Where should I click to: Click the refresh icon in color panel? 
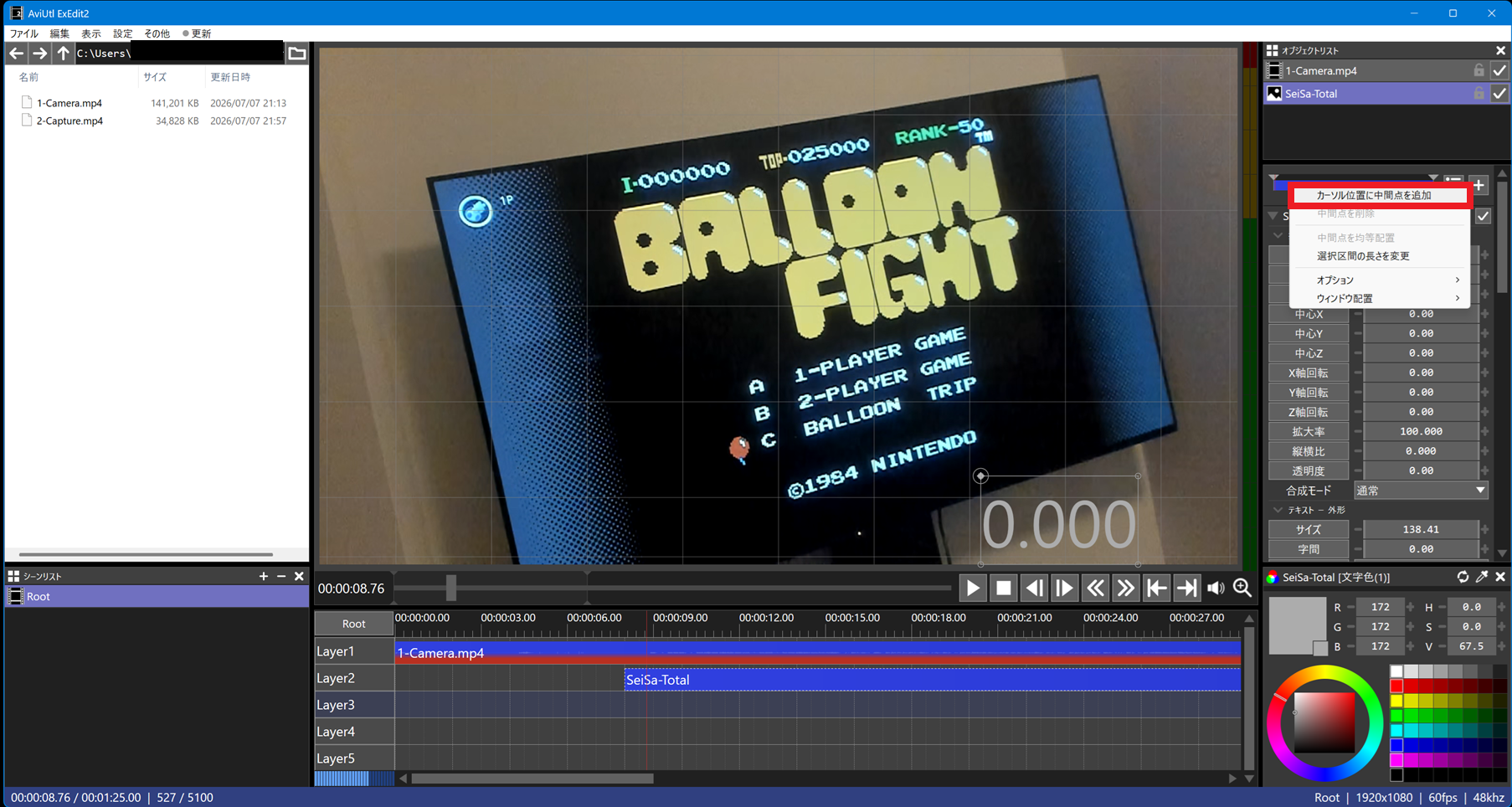coord(1463,577)
